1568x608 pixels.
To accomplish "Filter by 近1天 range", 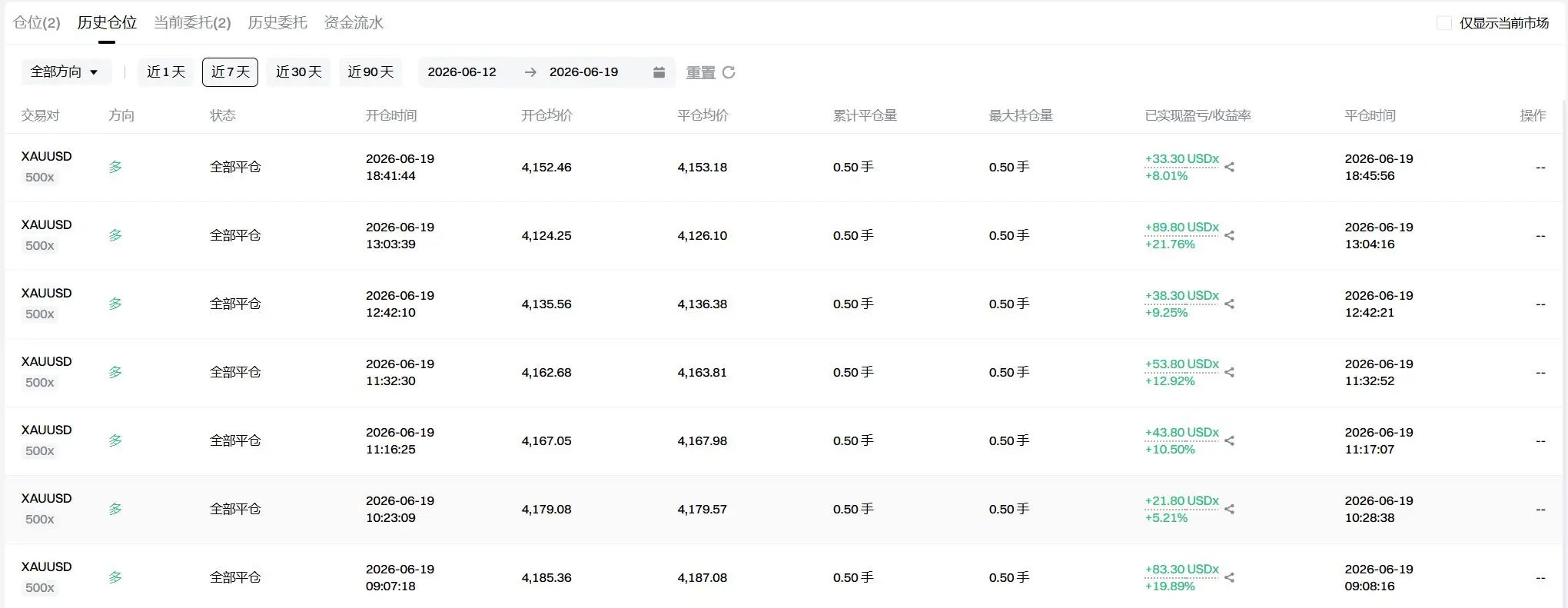I will coord(166,71).
